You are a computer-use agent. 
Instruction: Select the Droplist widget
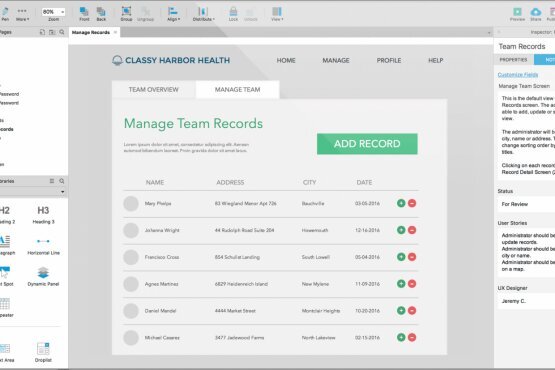click(43, 352)
